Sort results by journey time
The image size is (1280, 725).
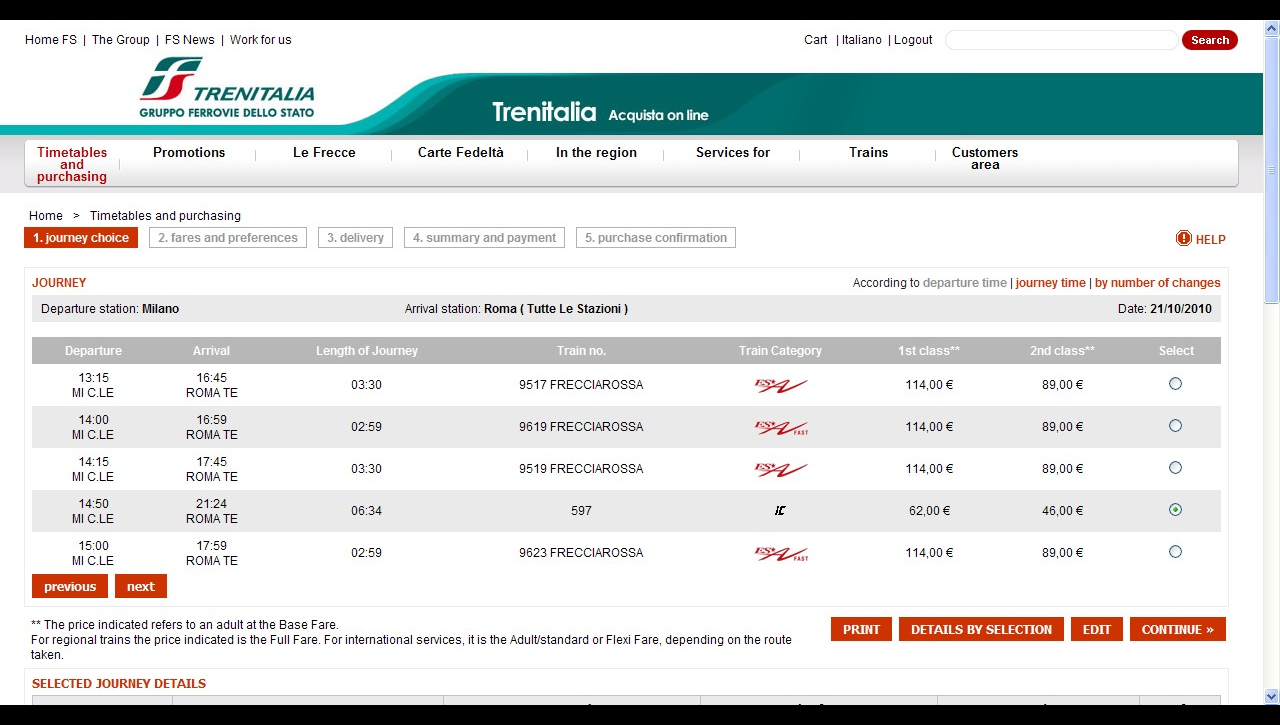point(1050,283)
